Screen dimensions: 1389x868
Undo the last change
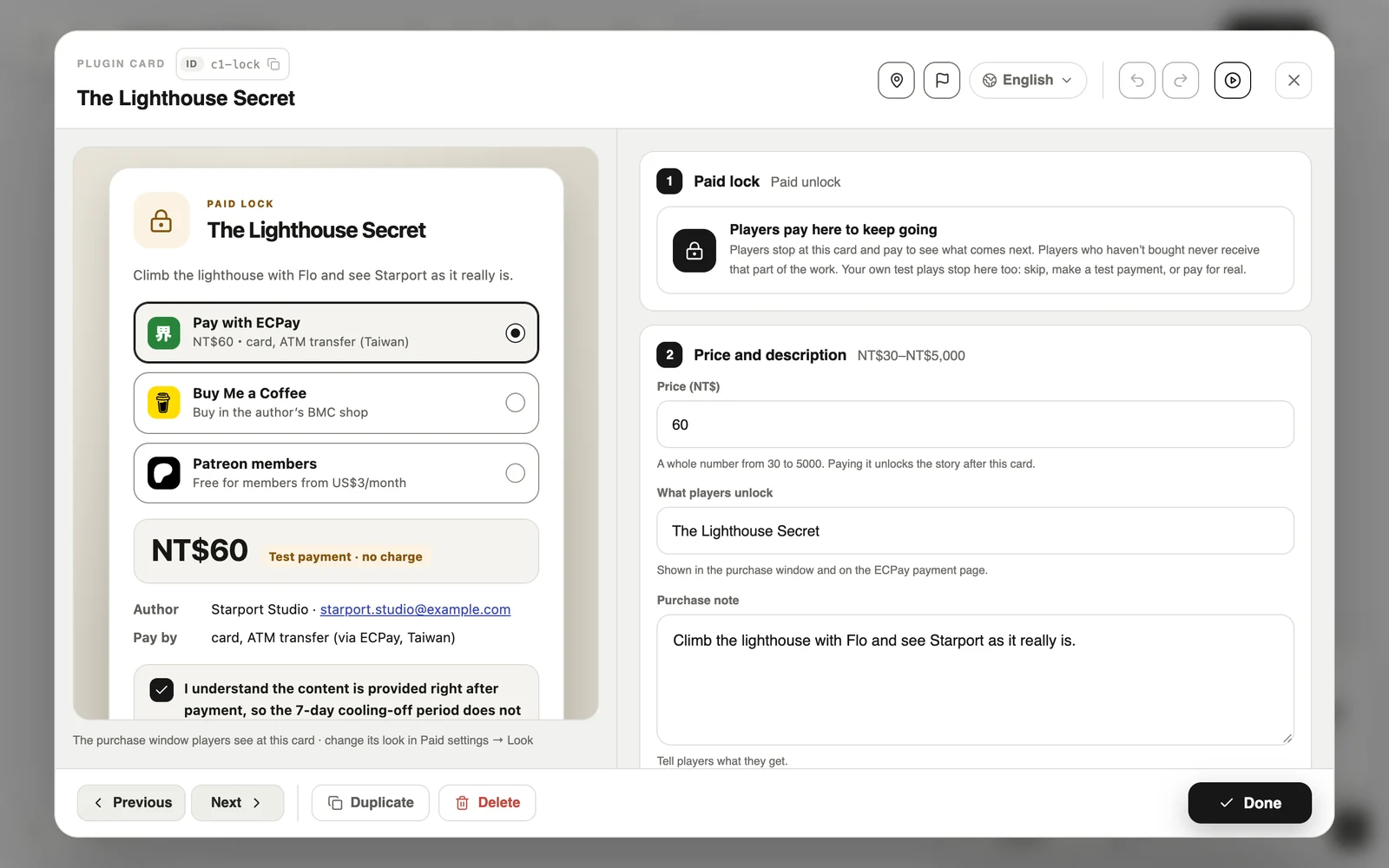pyautogui.click(x=1137, y=80)
